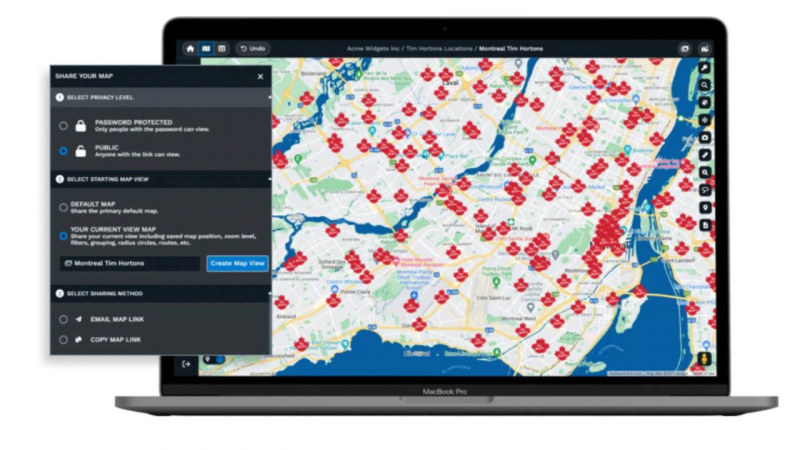Image resolution: width=800 pixels, height=450 pixels.
Task: Click the top wrench tool in right sidebar
Action: (x=705, y=67)
